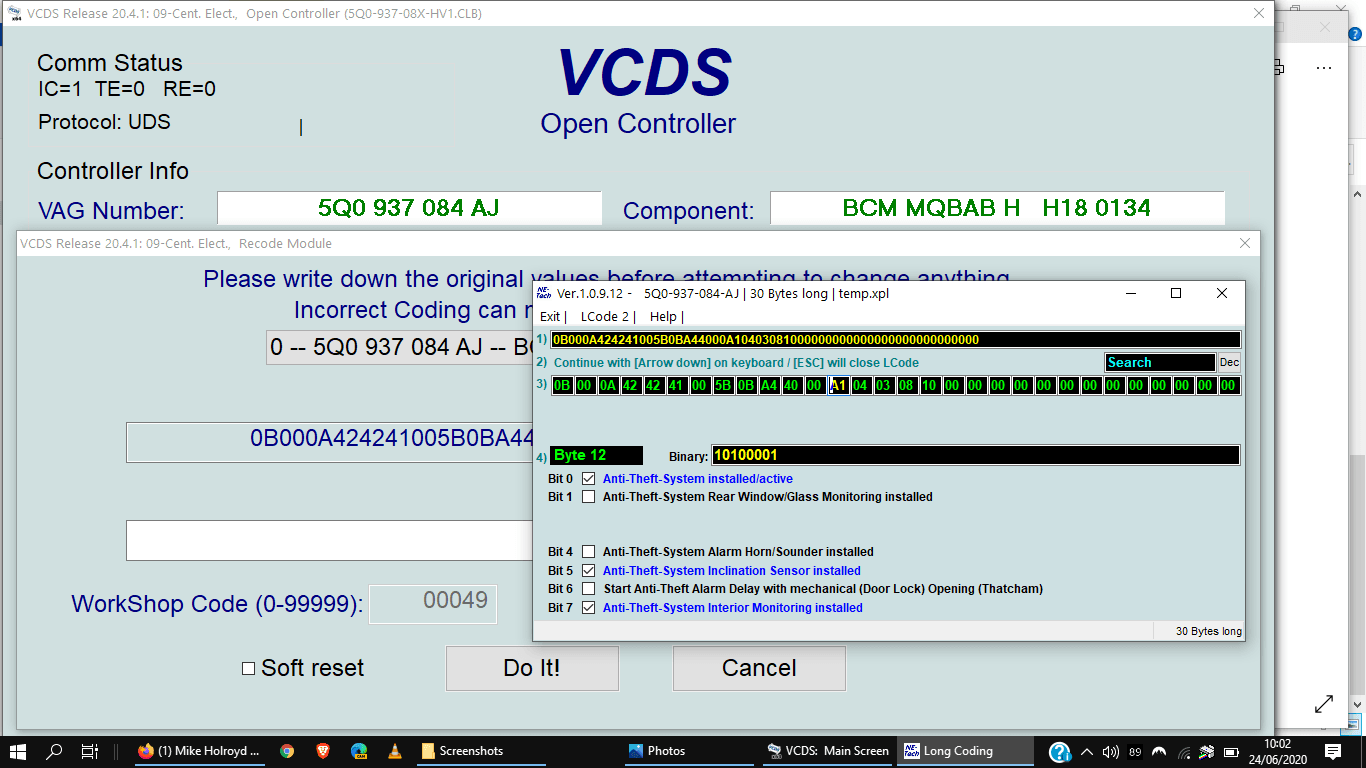
Task: Select byte 0A in the byte row
Action: coord(608,386)
